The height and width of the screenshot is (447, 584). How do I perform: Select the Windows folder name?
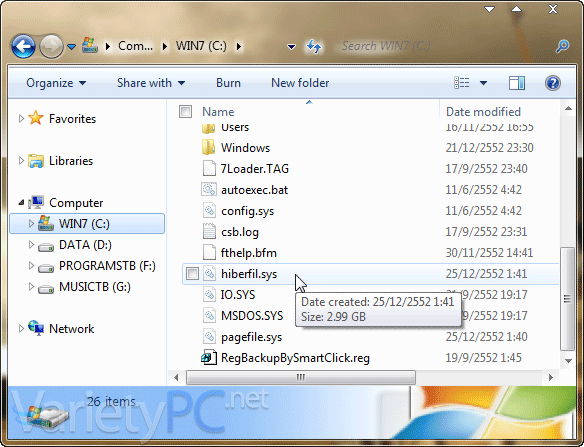point(245,148)
